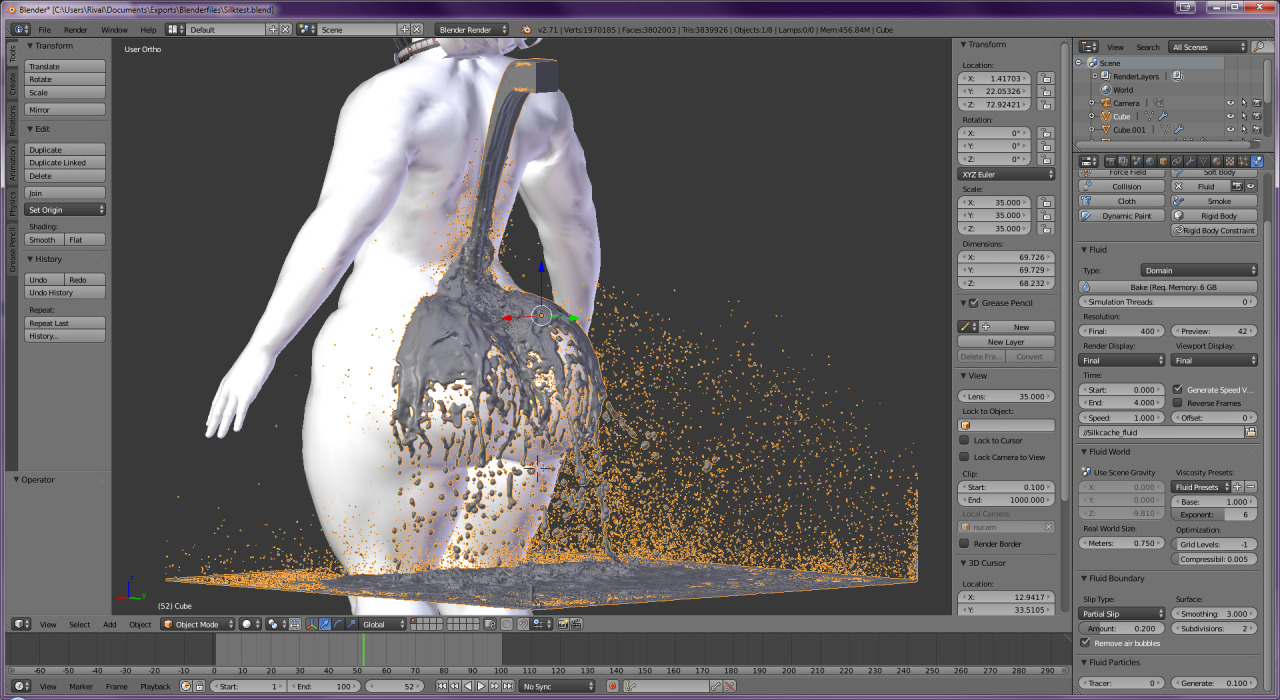This screenshot has width=1280, height=700.
Task: Select the scale manipulator icon
Action: [x=351, y=624]
